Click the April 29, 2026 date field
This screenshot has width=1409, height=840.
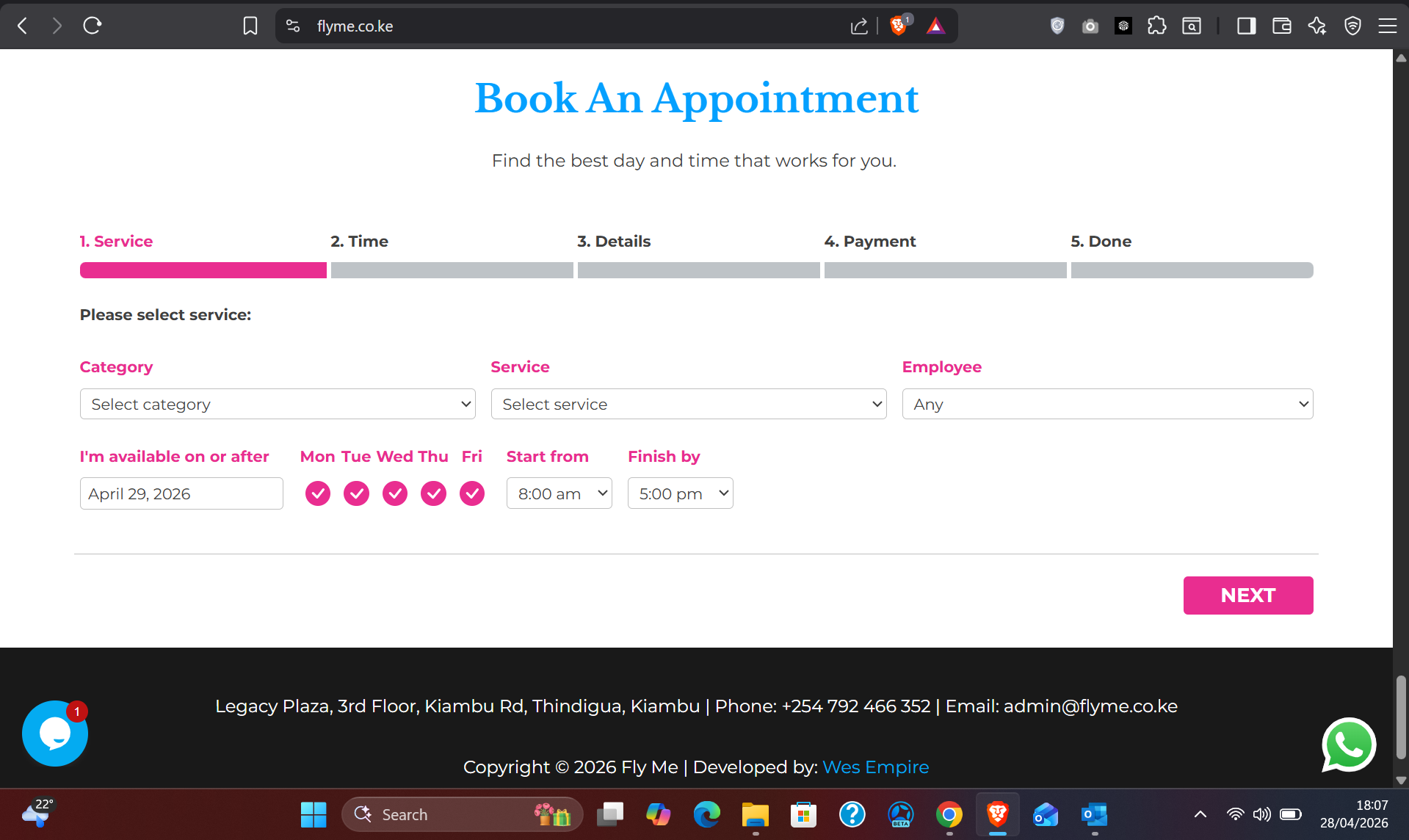pyautogui.click(x=181, y=494)
